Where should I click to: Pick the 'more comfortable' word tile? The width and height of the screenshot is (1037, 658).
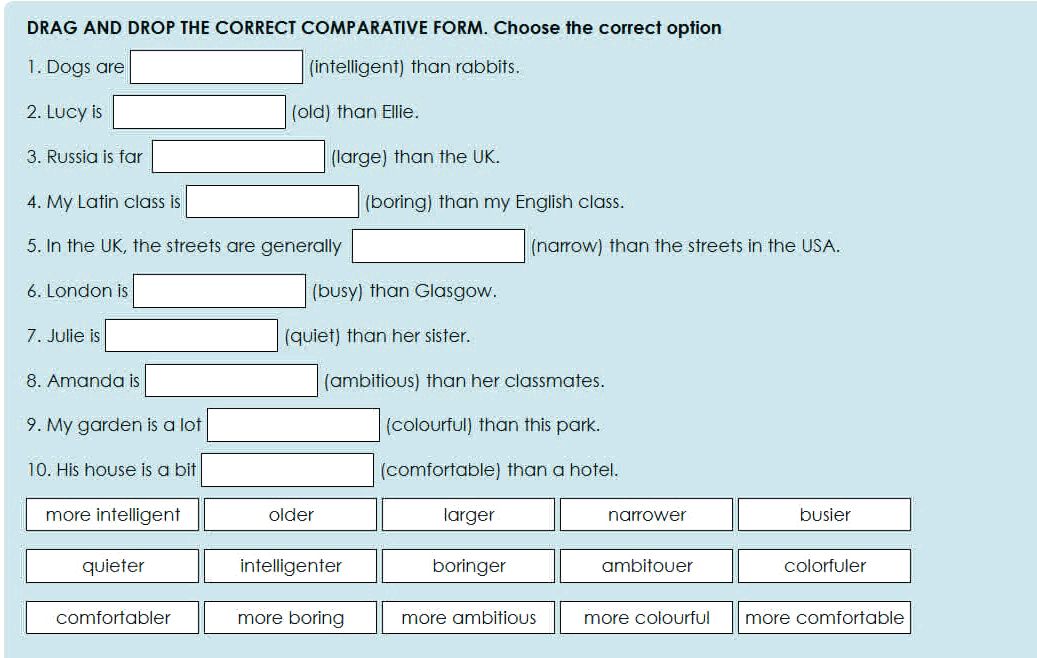[x=824, y=617]
